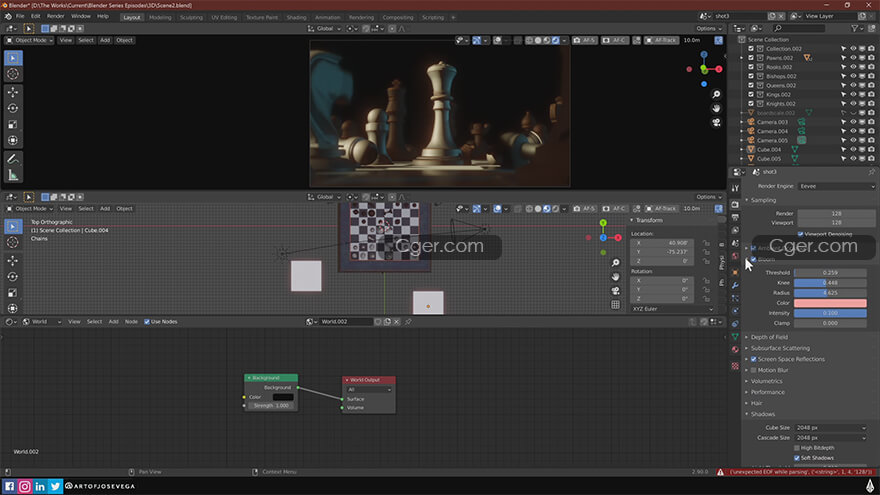
Task: Open the Node menu in the node editor
Action: pyautogui.click(x=131, y=322)
